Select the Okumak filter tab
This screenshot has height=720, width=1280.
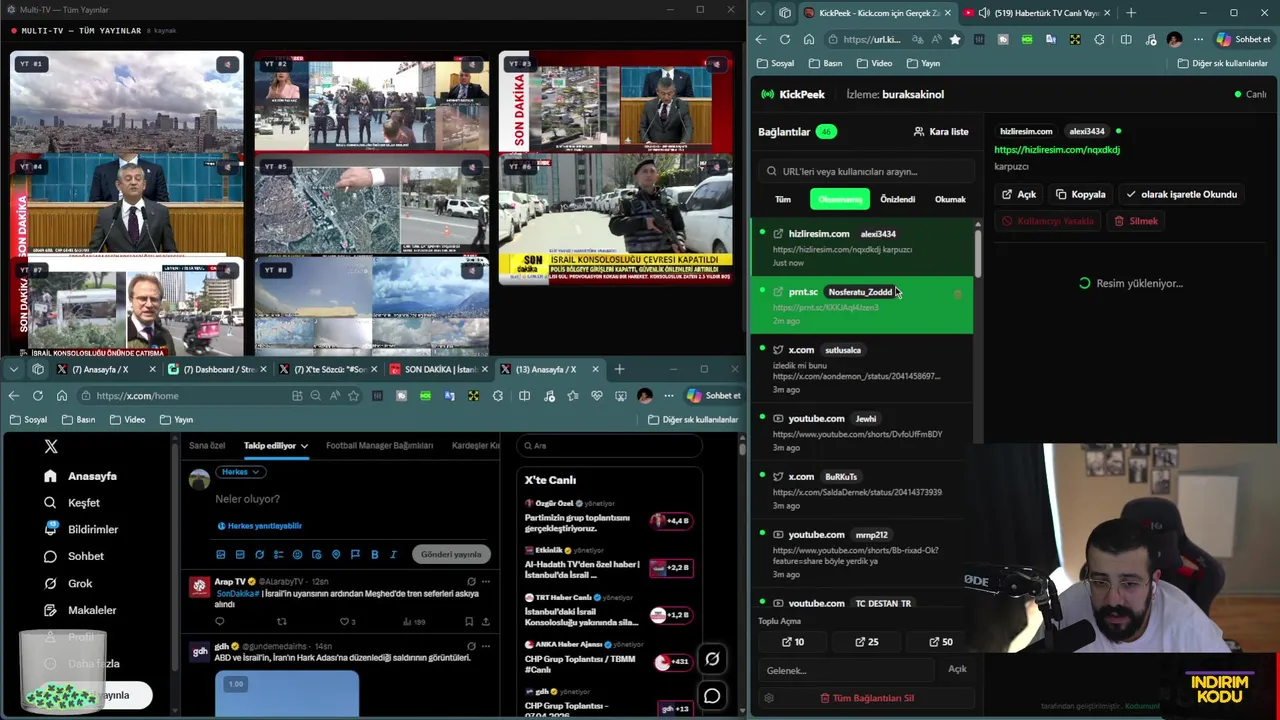pyautogui.click(x=950, y=199)
